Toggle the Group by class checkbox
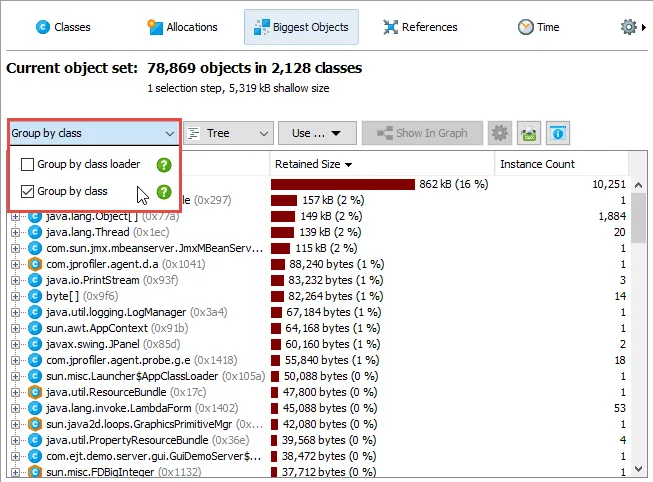 point(27,191)
